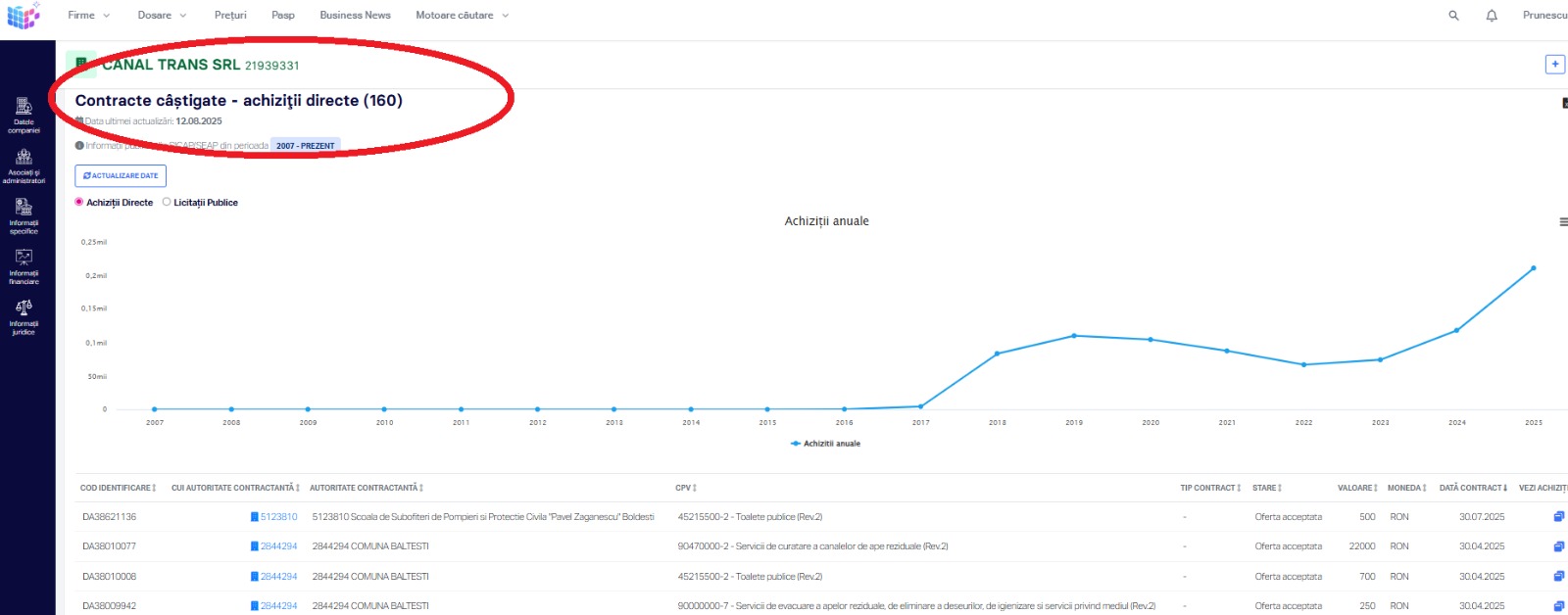Click the search magnifier icon
This screenshot has width=1568, height=615.
[x=1453, y=16]
